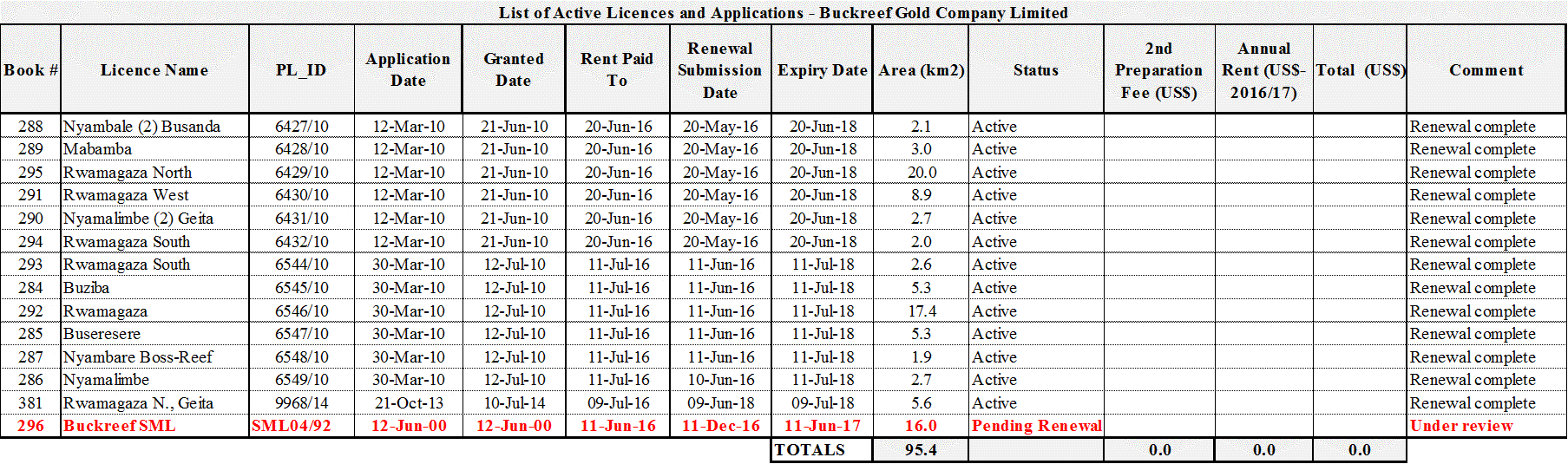Select PL_ID cell '6431/10'
Viewport: 1568px width, 464px height.
[x=302, y=219]
